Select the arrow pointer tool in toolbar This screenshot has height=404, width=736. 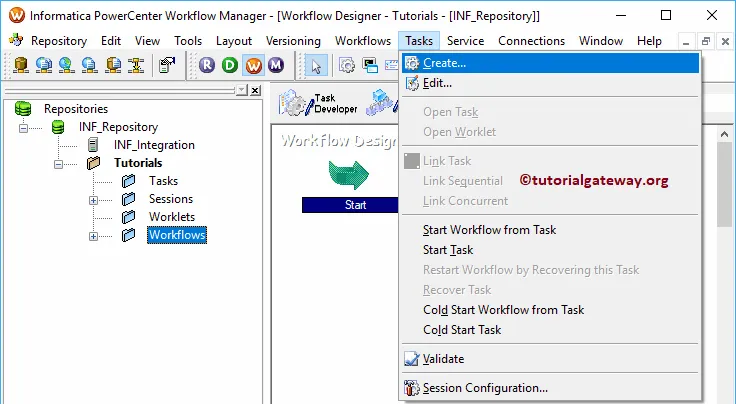pos(316,66)
